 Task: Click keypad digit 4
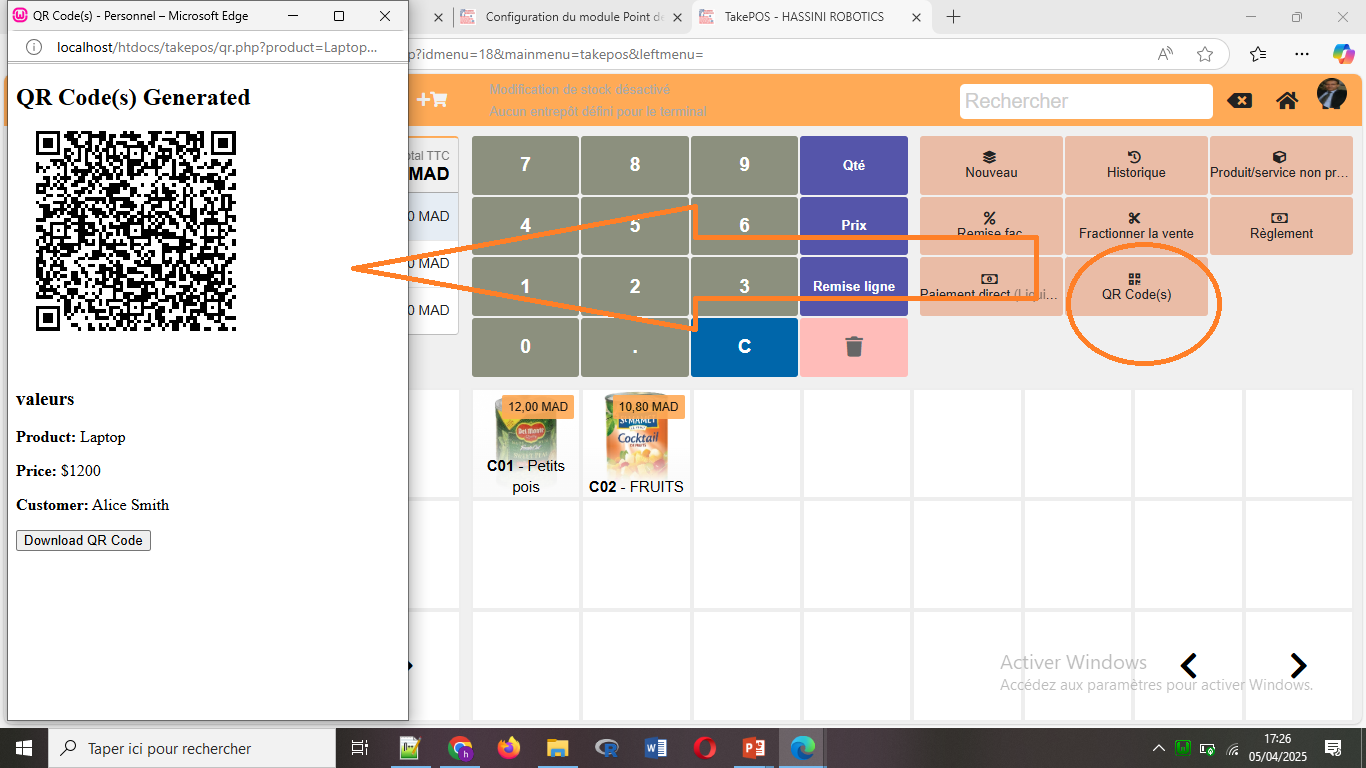525,226
